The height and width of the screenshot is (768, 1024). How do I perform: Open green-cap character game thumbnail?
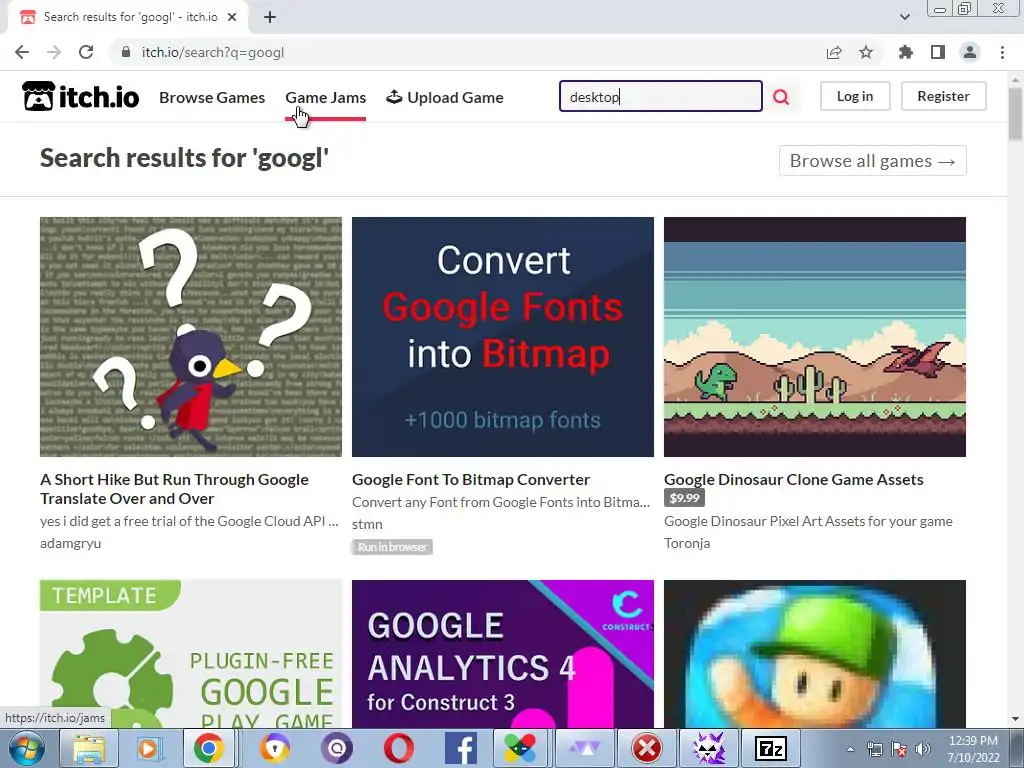pos(815,654)
